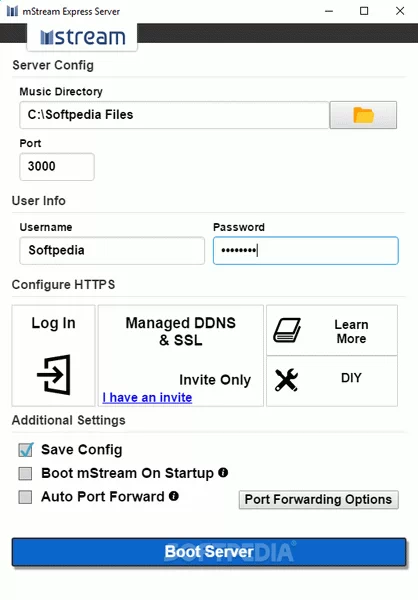The image size is (418, 600).
Task: Click the mStream title bar app icon
Action: point(12,11)
